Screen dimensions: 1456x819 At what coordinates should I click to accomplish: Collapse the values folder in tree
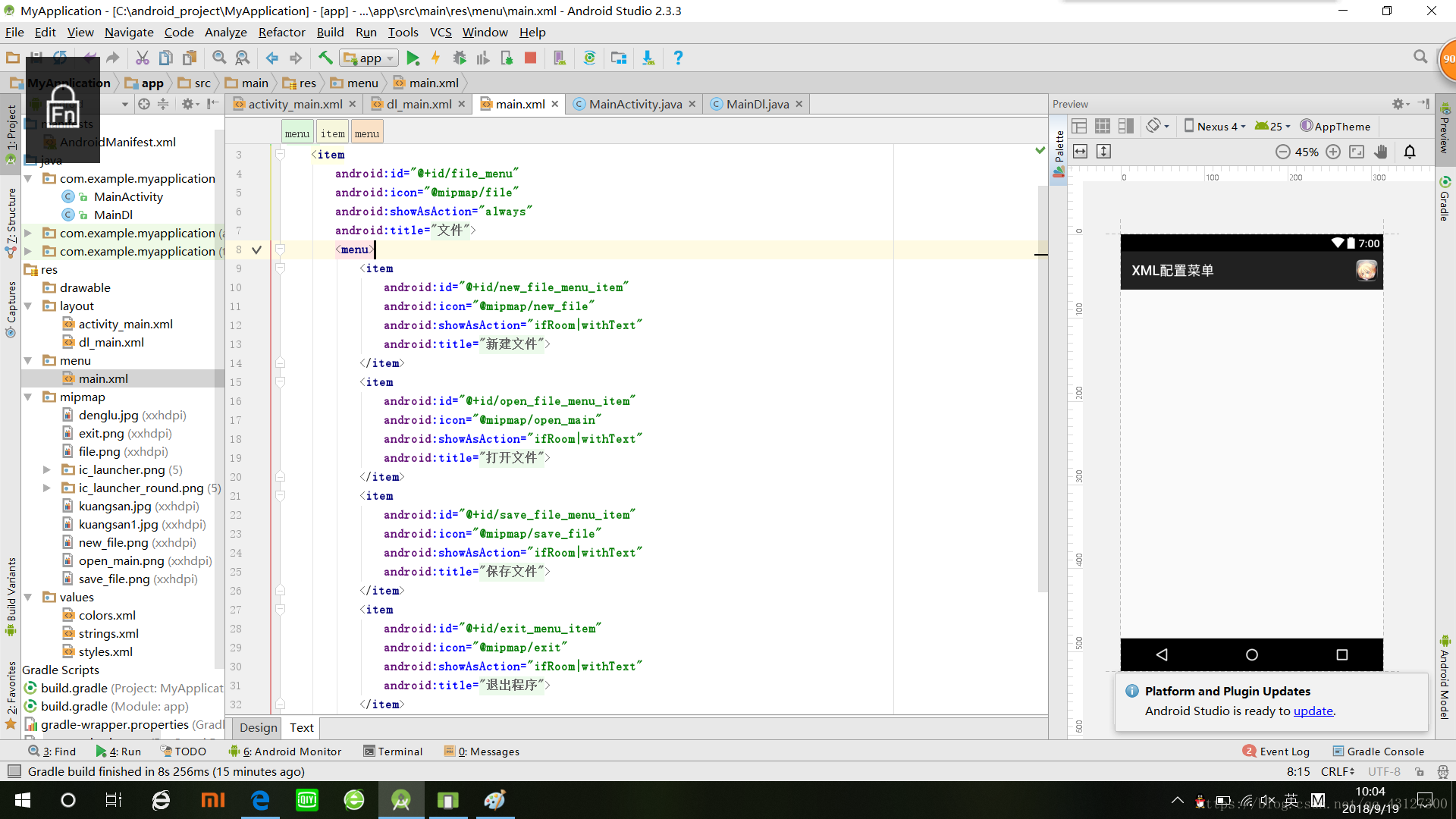28,597
